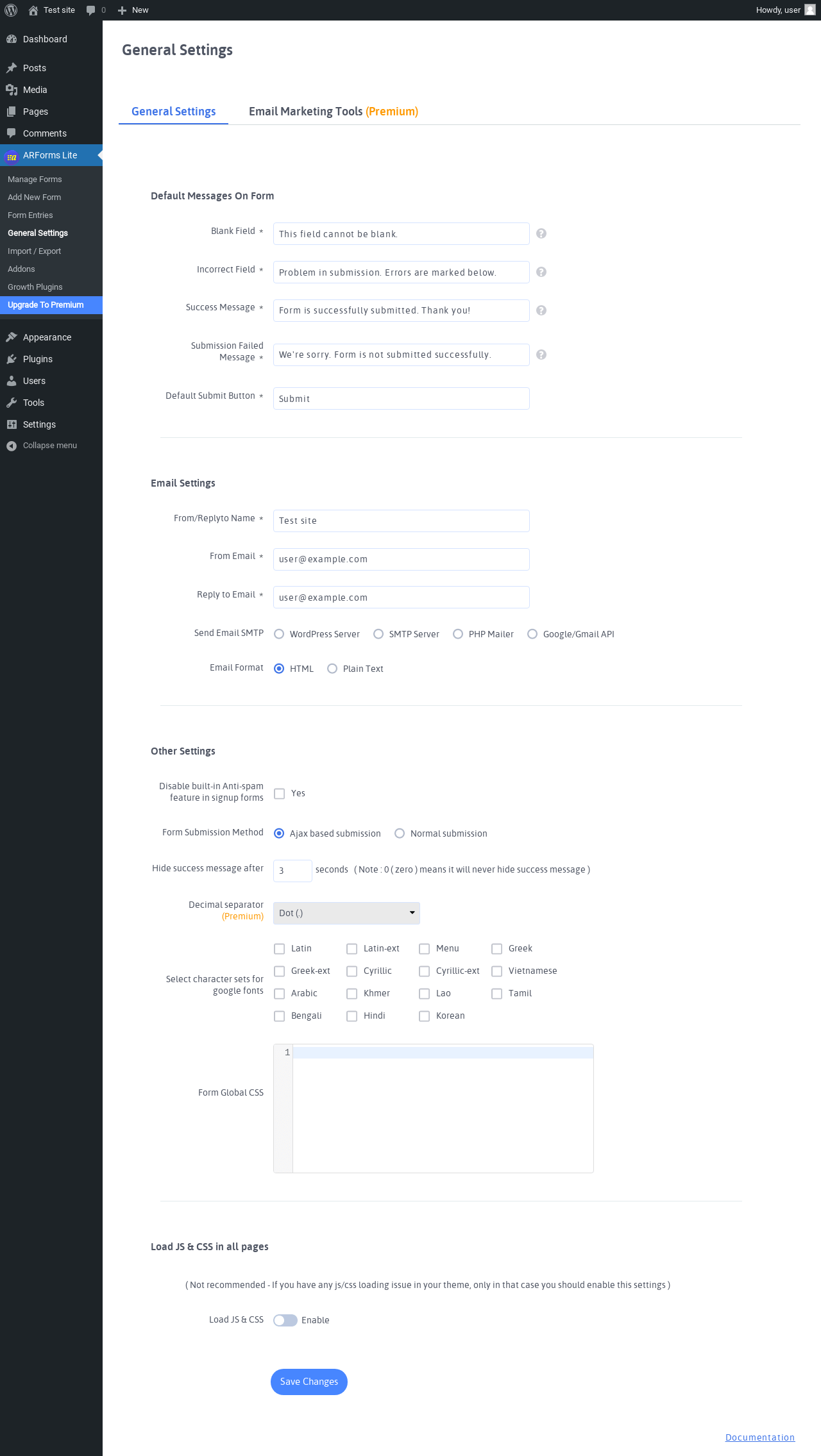Screen dimensions: 821x1456
Task: Show help tooltip for Success Message
Action: (x=541, y=310)
